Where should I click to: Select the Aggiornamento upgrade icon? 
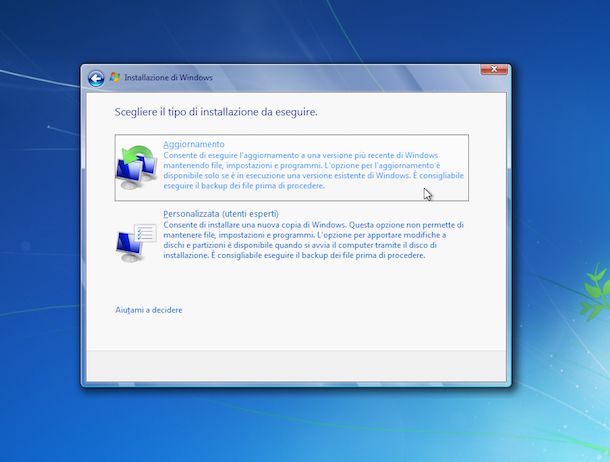[x=137, y=167]
